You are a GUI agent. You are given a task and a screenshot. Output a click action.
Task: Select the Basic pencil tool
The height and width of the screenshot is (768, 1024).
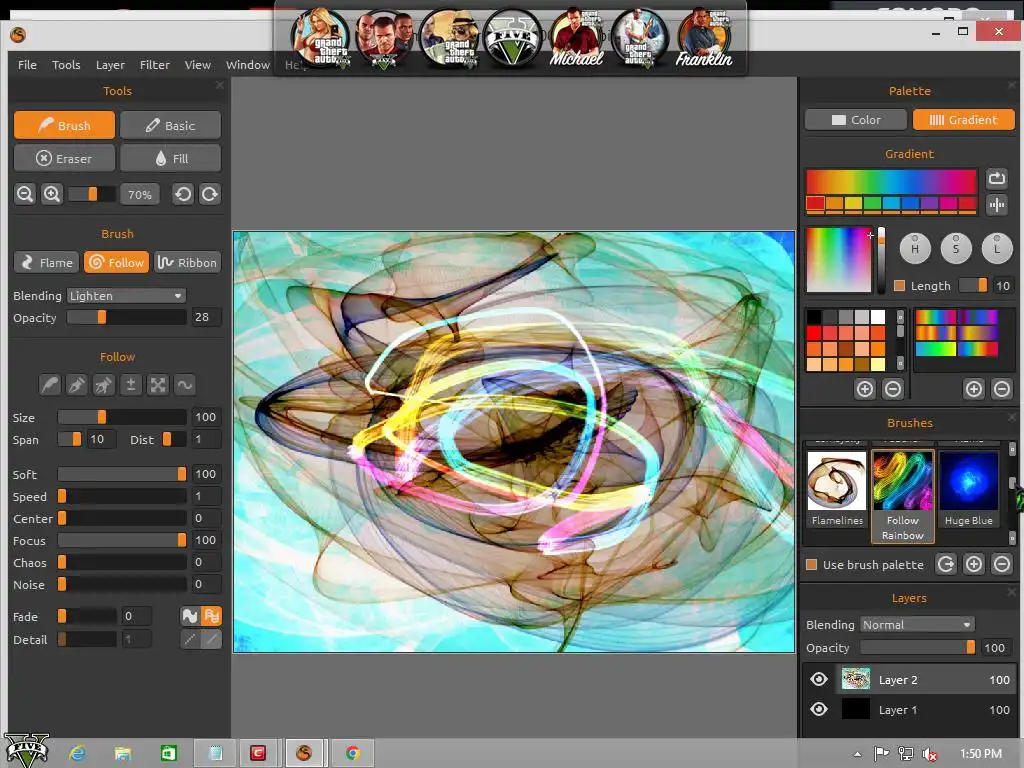170,125
